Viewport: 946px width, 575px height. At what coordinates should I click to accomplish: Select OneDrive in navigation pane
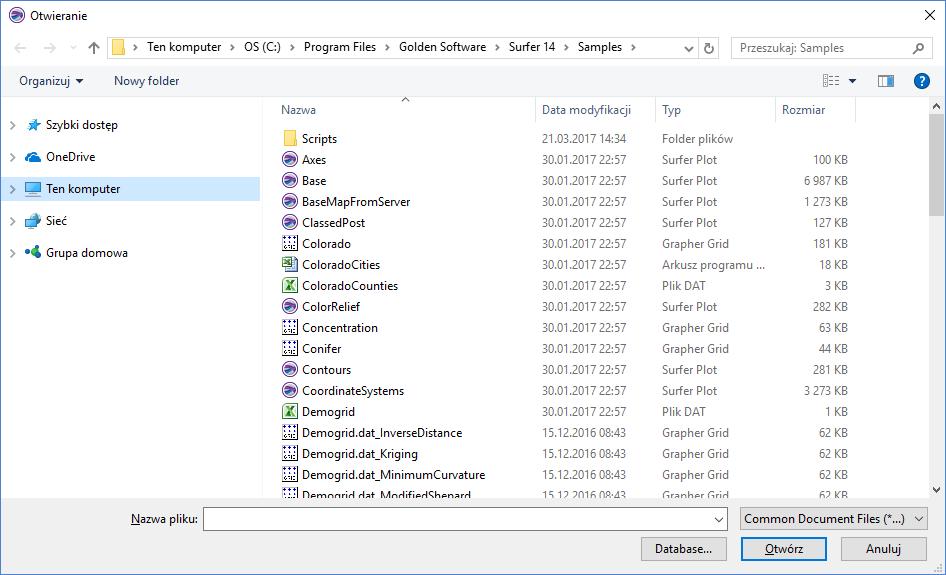[x=71, y=157]
